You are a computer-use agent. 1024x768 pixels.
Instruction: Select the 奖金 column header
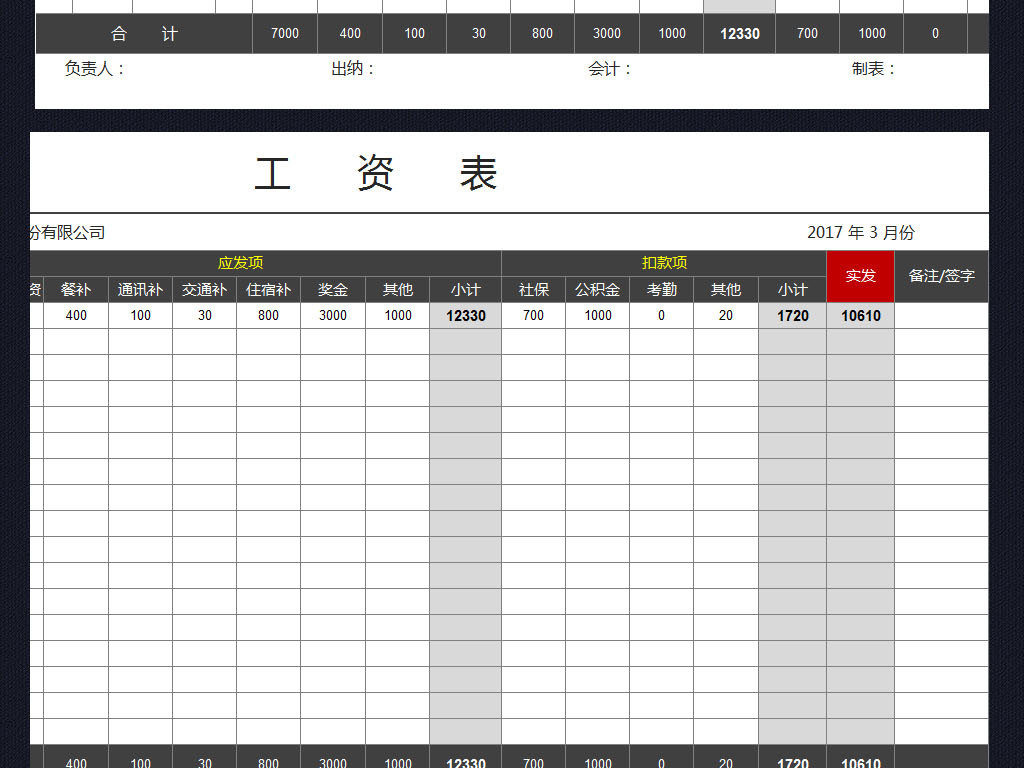(332, 290)
